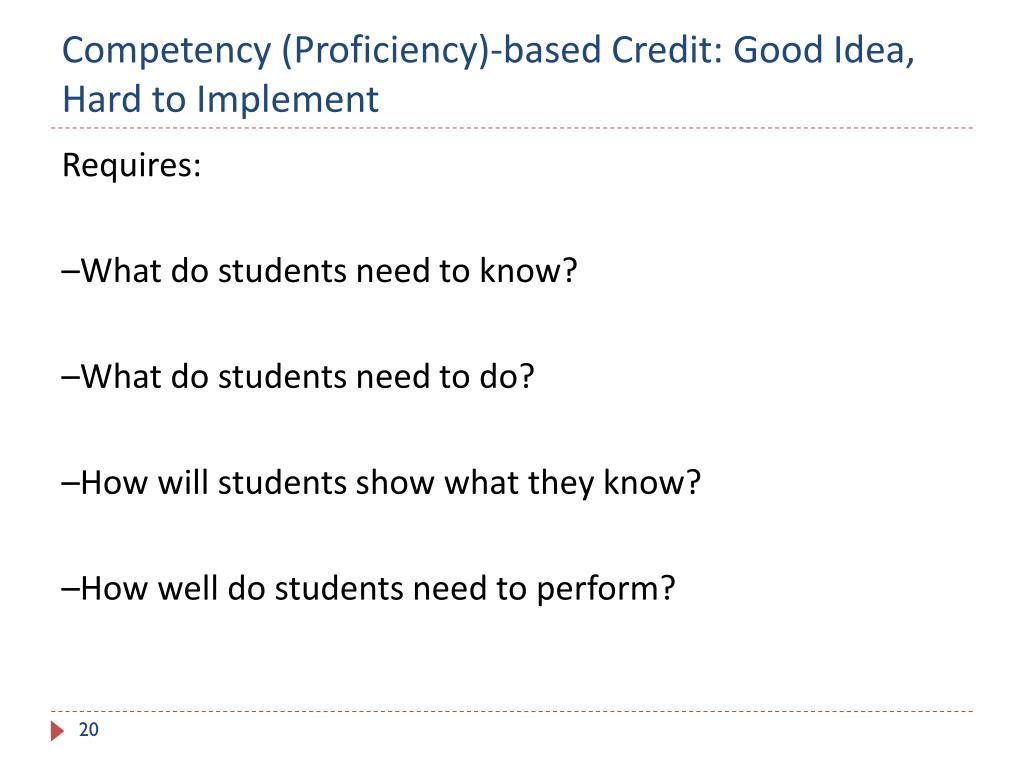Click the red triangle arrow marker

[x=57, y=731]
